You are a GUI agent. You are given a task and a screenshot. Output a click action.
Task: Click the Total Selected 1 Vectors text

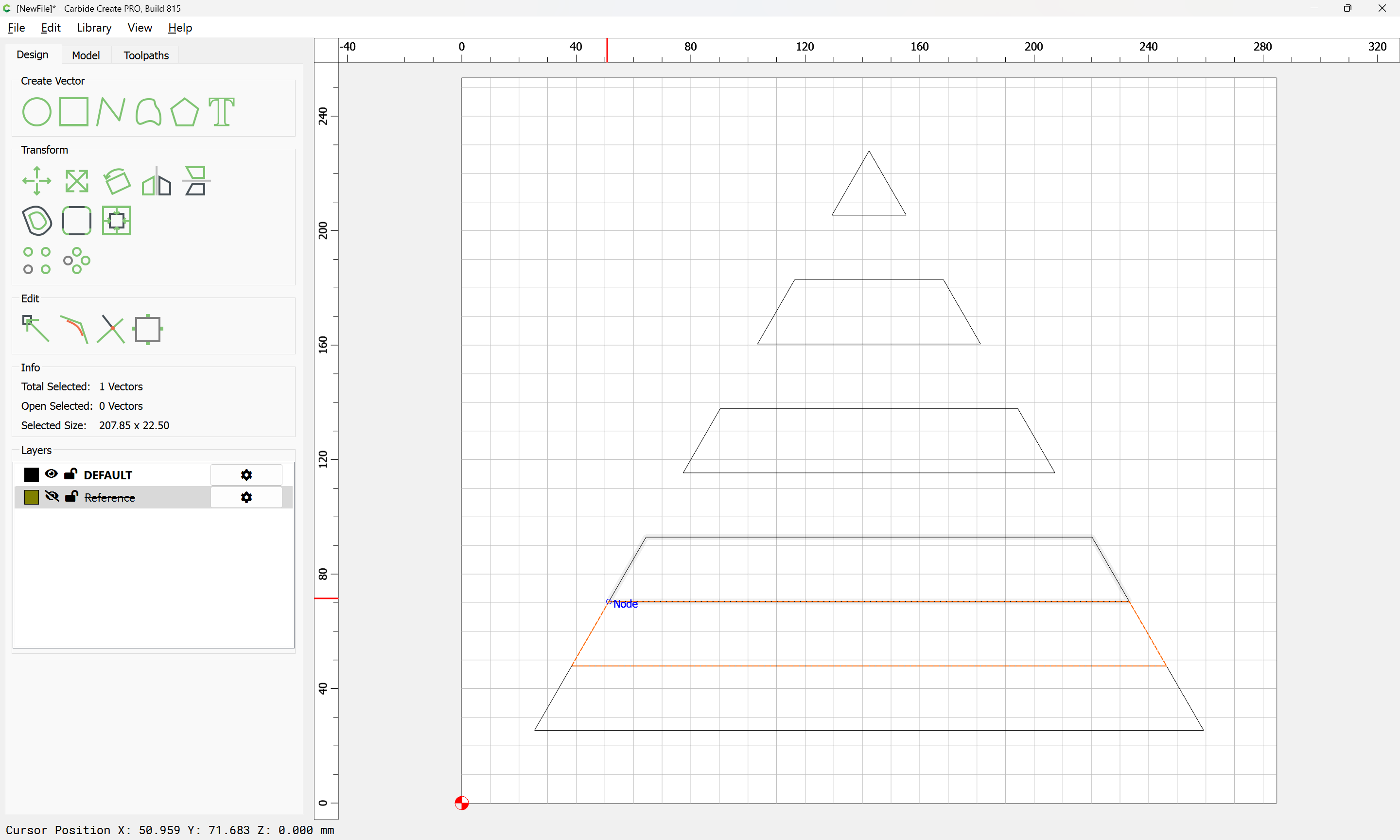pos(82,386)
